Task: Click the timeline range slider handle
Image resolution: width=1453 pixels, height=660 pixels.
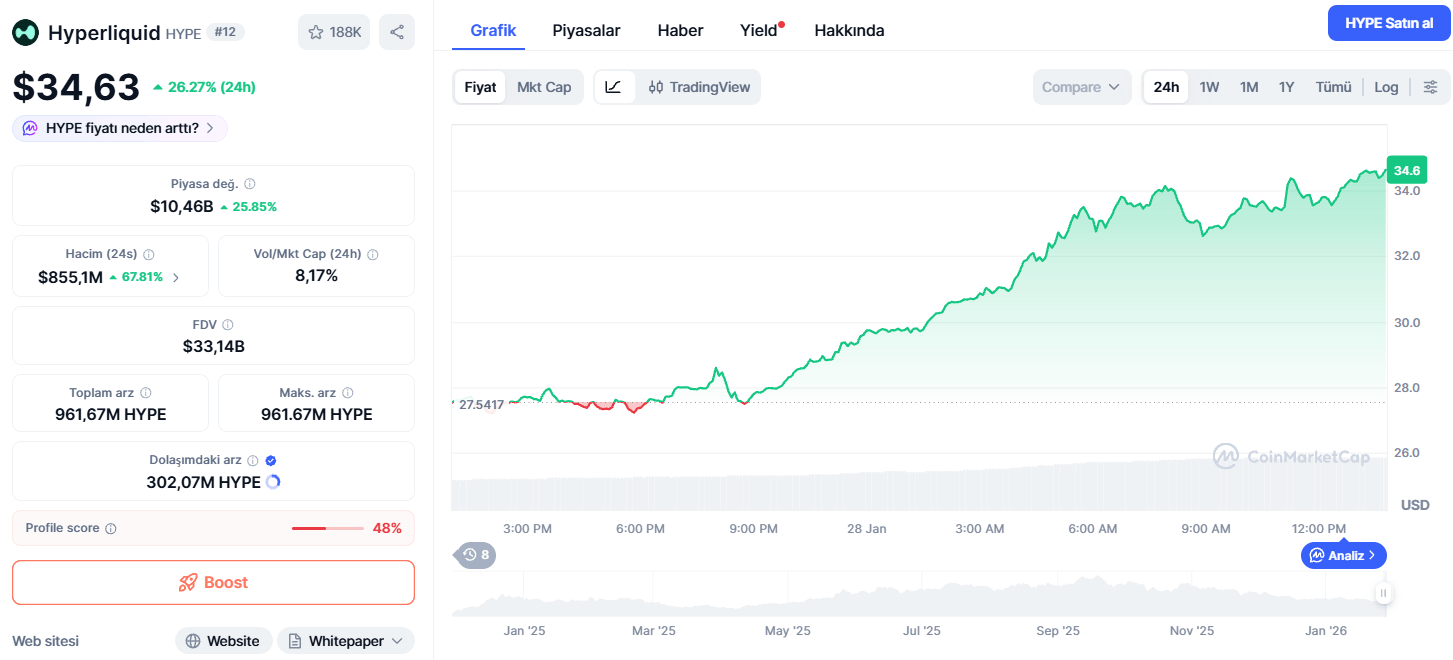Action: [1383, 593]
